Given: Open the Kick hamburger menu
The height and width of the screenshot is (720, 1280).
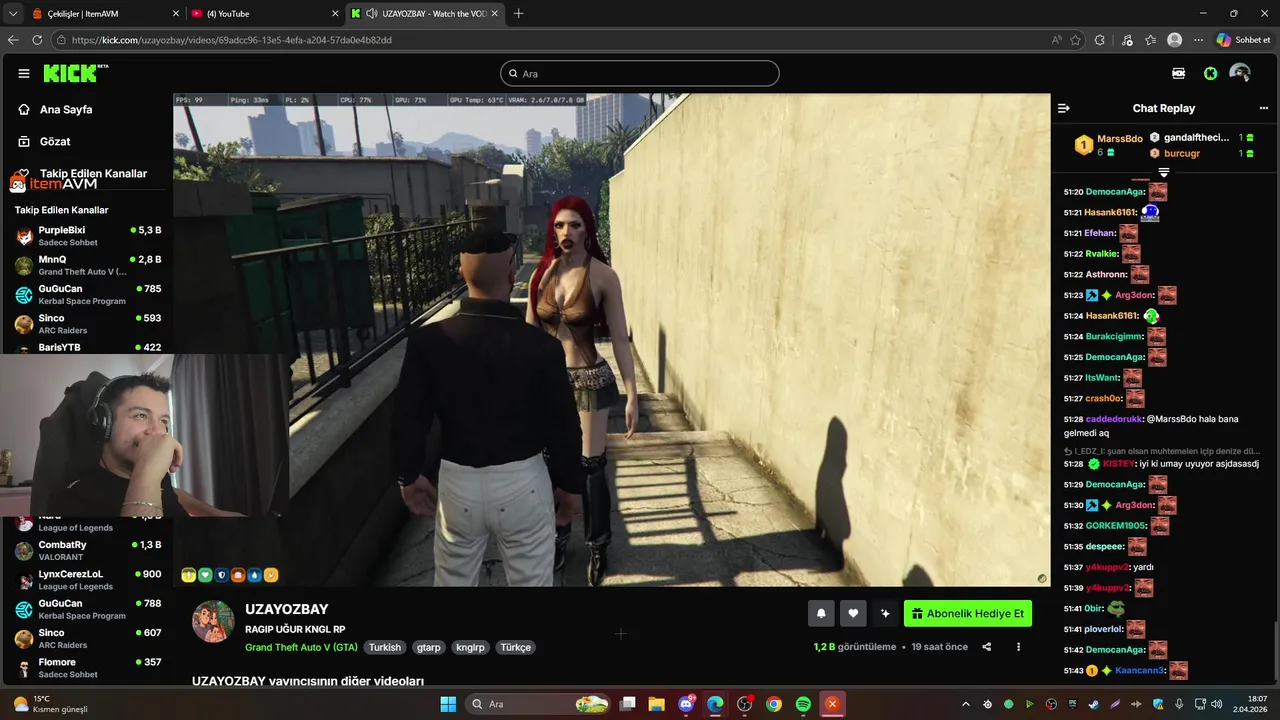Looking at the screenshot, I should point(23,73).
